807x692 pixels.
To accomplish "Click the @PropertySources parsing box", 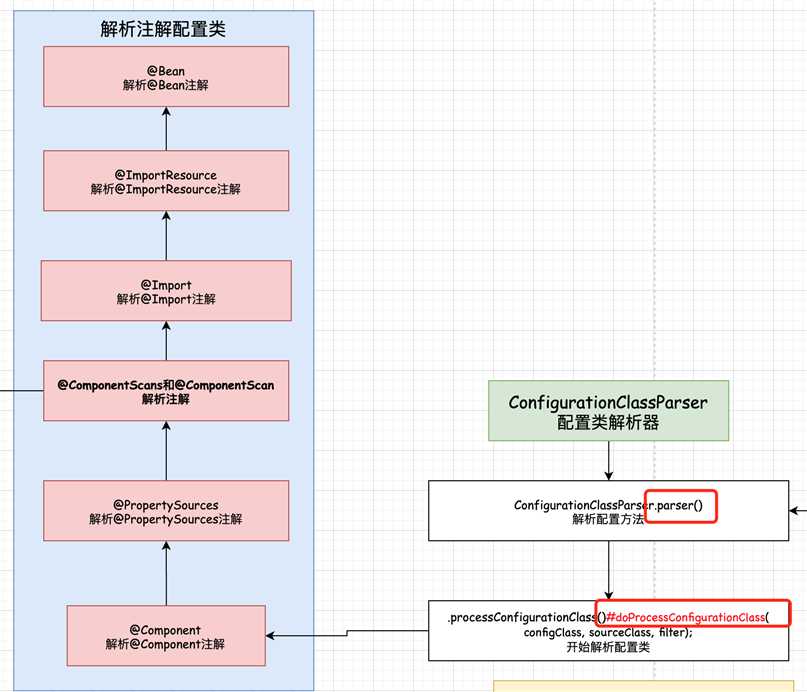I will 166,510.
